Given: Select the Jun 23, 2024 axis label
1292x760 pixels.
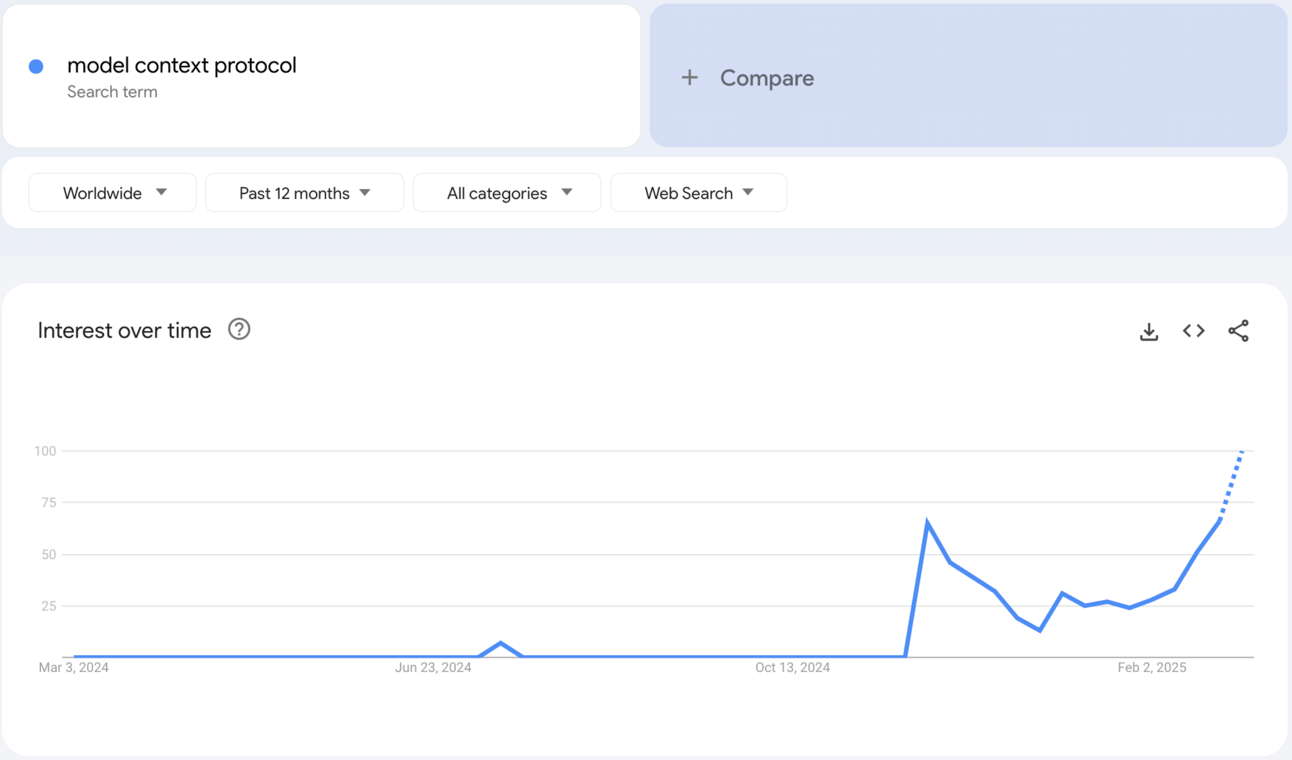Looking at the screenshot, I should point(433,668).
